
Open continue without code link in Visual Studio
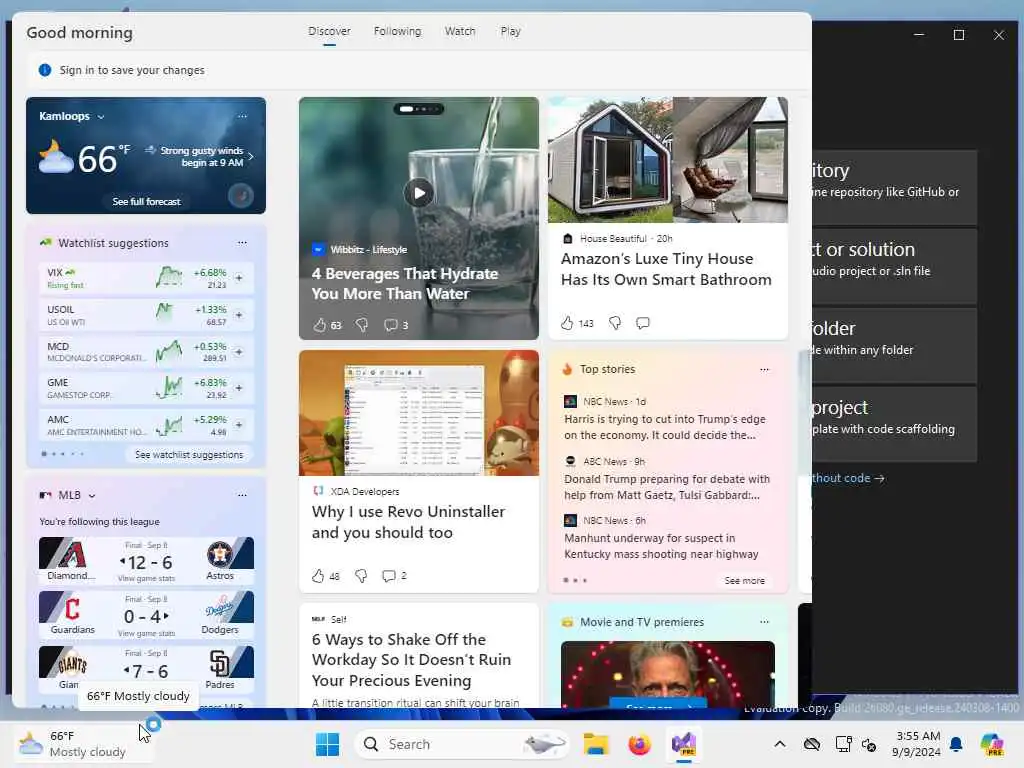[848, 478]
